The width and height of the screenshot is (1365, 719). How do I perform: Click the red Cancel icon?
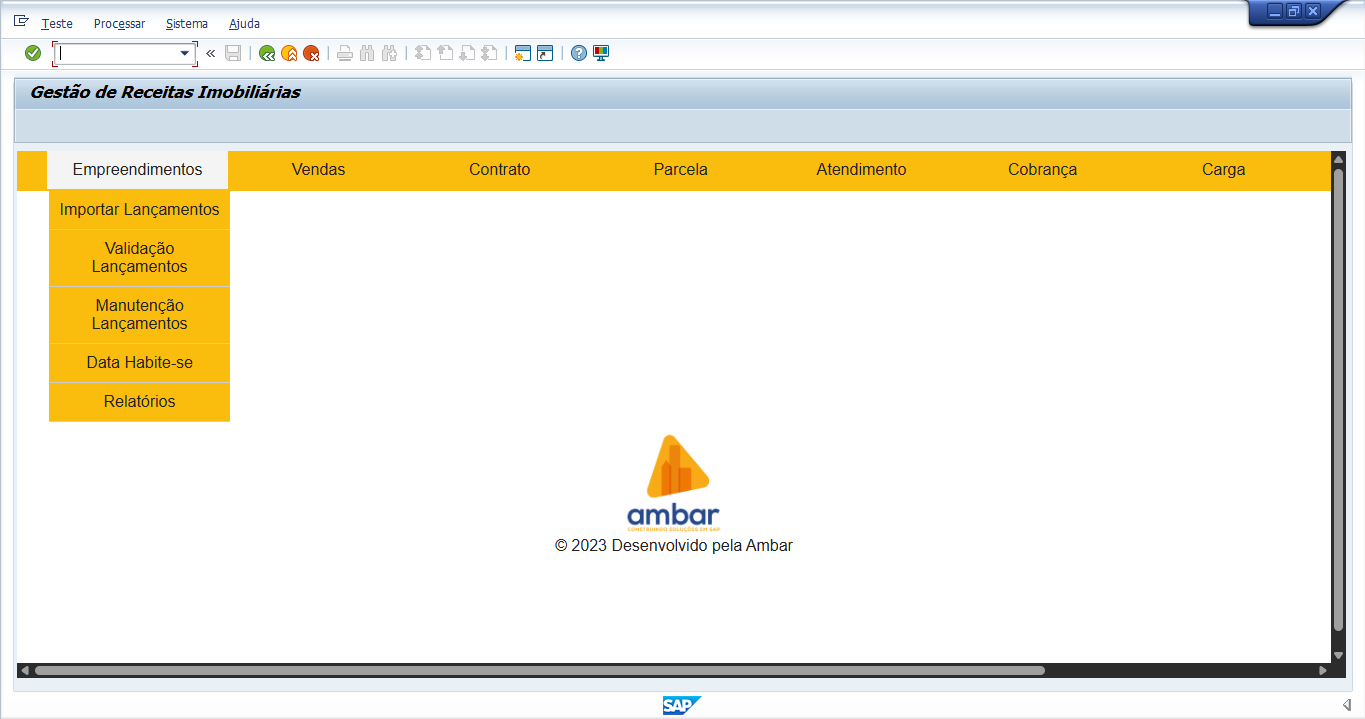click(x=311, y=53)
